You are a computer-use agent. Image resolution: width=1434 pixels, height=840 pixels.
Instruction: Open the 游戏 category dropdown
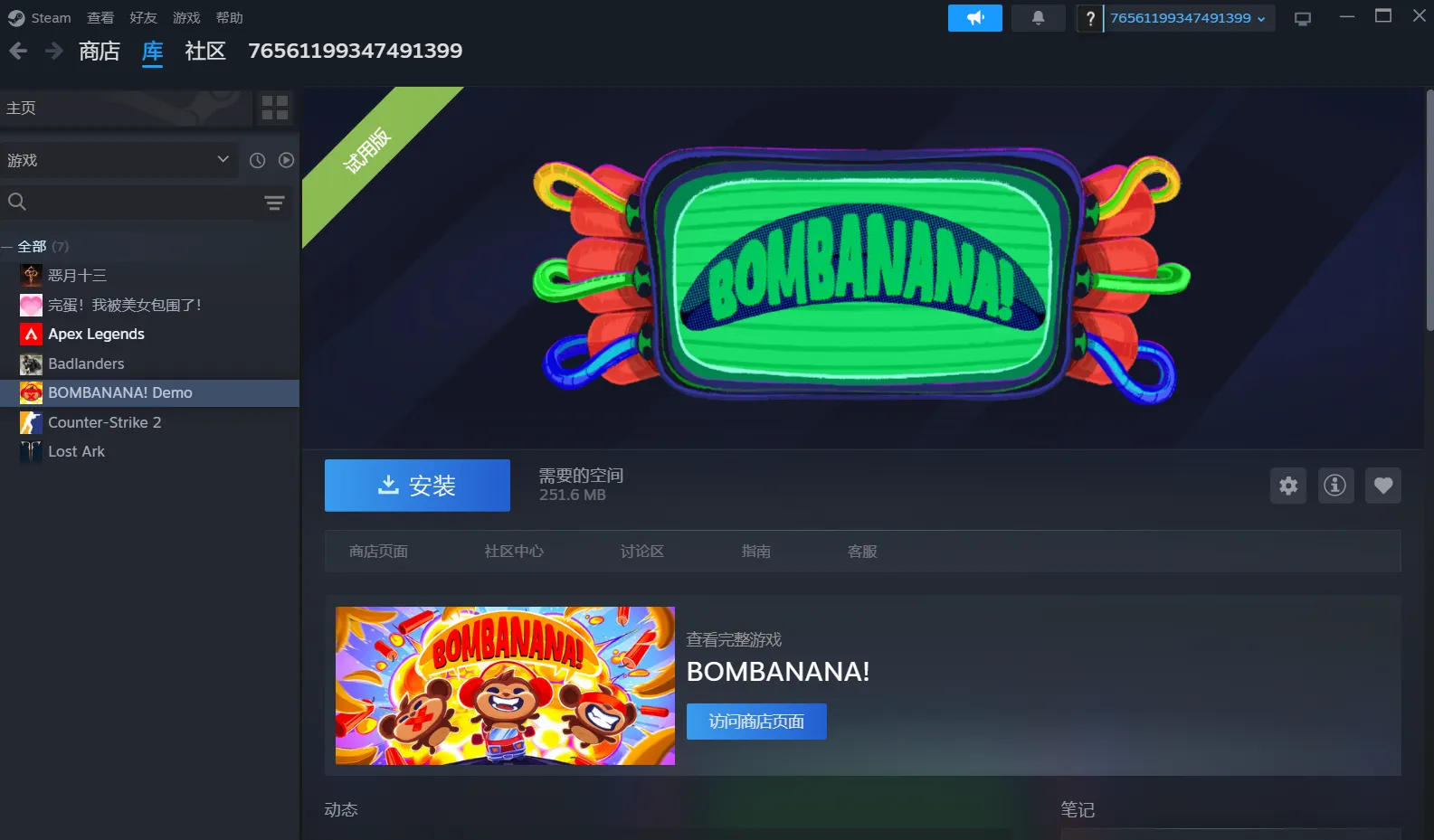[x=119, y=160]
